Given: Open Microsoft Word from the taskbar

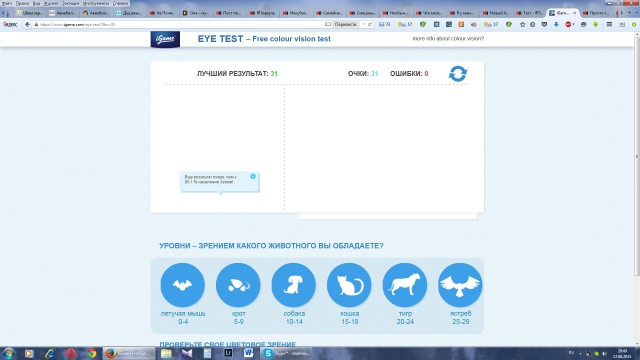Looking at the screenshot, I should [248, 353].
